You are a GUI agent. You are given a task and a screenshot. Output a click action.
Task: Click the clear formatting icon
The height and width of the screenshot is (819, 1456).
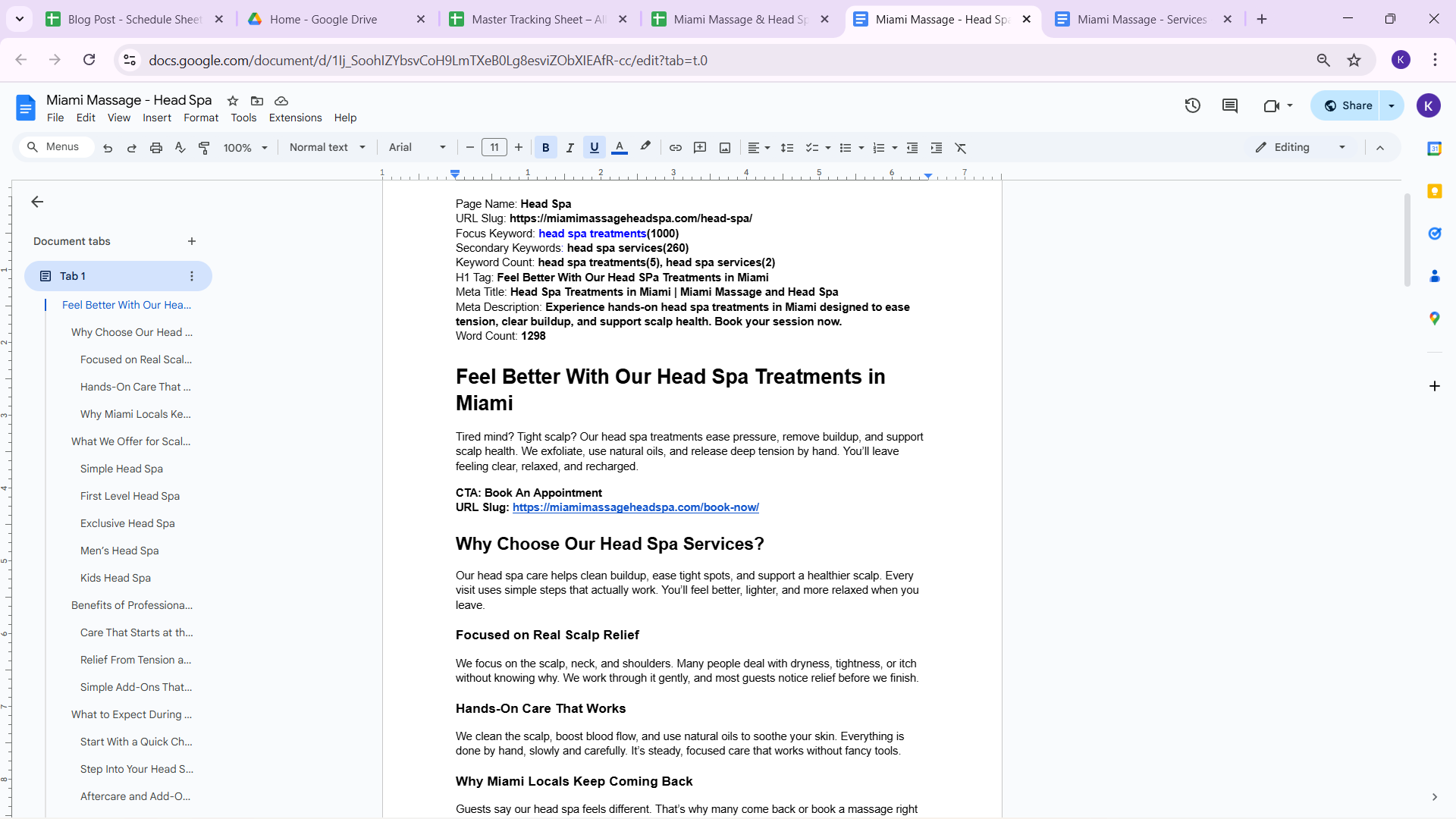[961, 148]
